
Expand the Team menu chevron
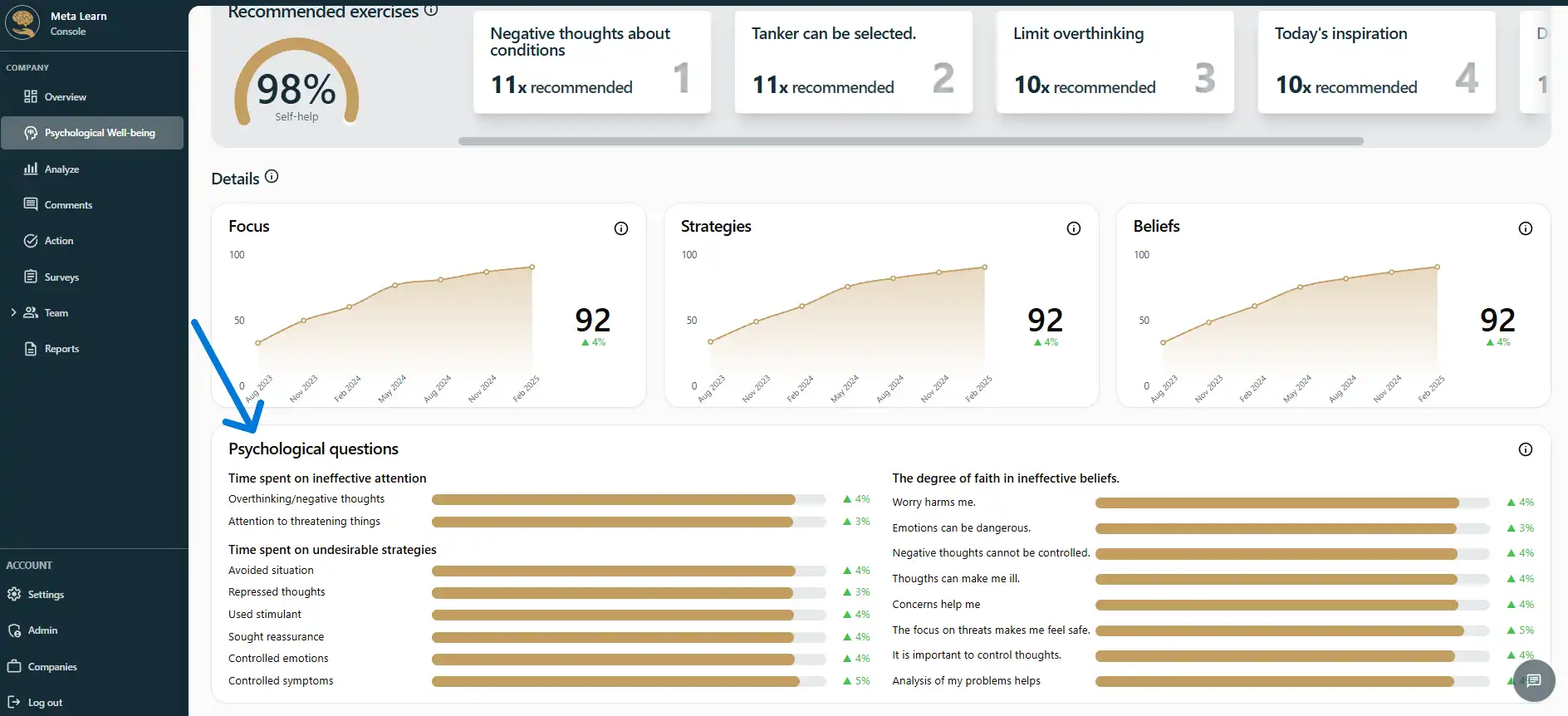tap(13, 312)
